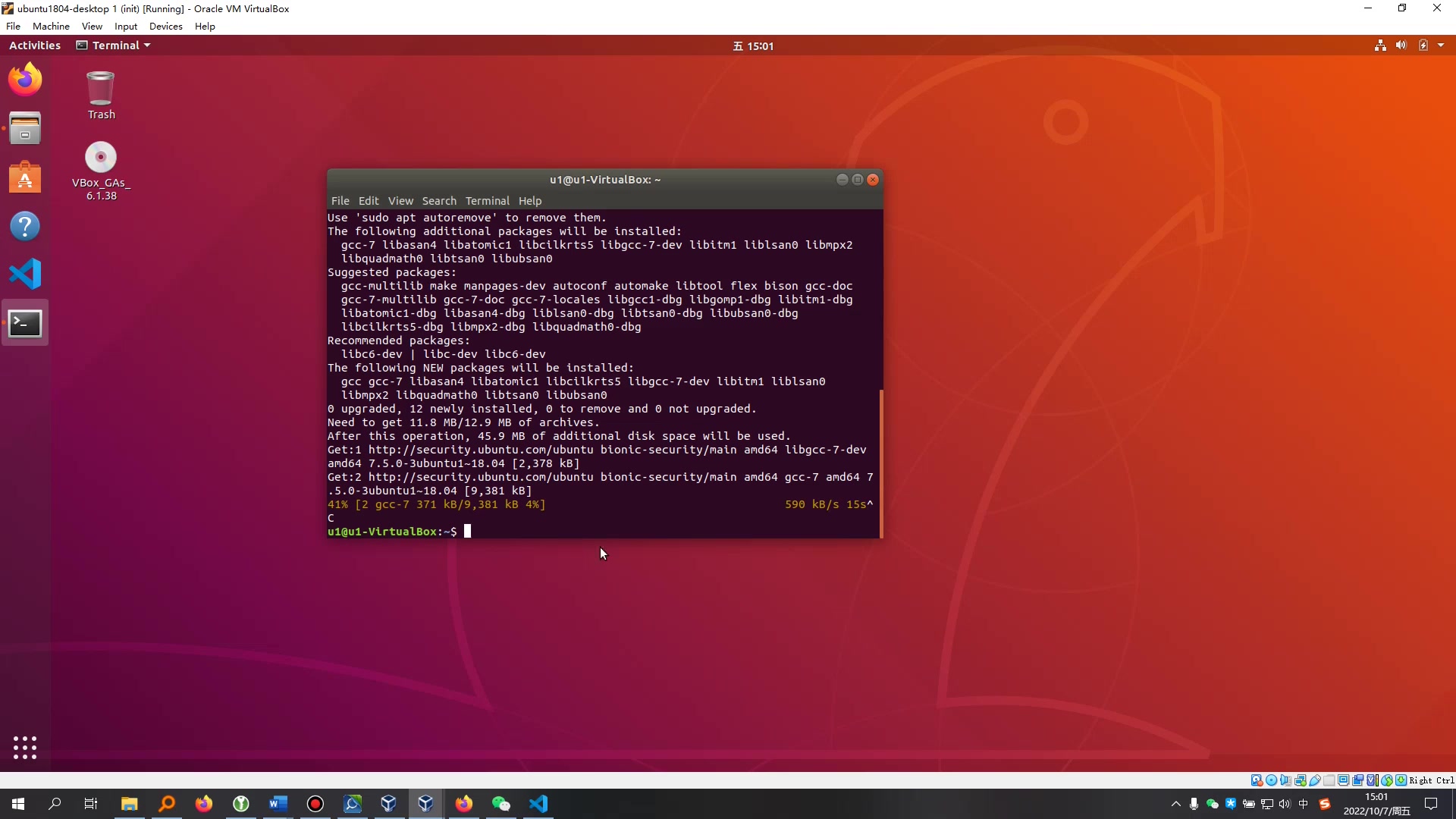Open VirtualBox Devices menu
Image resolution: width=1456 pixels, height=819 pixels.
tap(165, 26)
